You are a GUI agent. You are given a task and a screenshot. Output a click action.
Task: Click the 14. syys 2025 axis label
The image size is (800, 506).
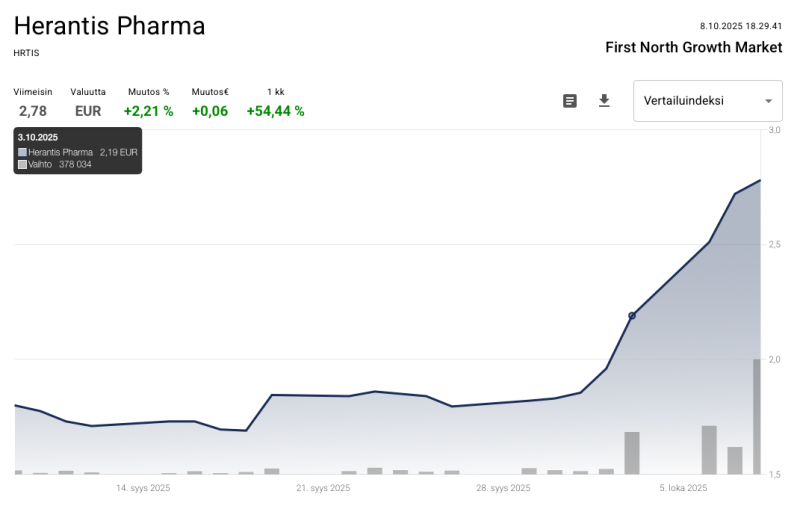tap(143, 488)
